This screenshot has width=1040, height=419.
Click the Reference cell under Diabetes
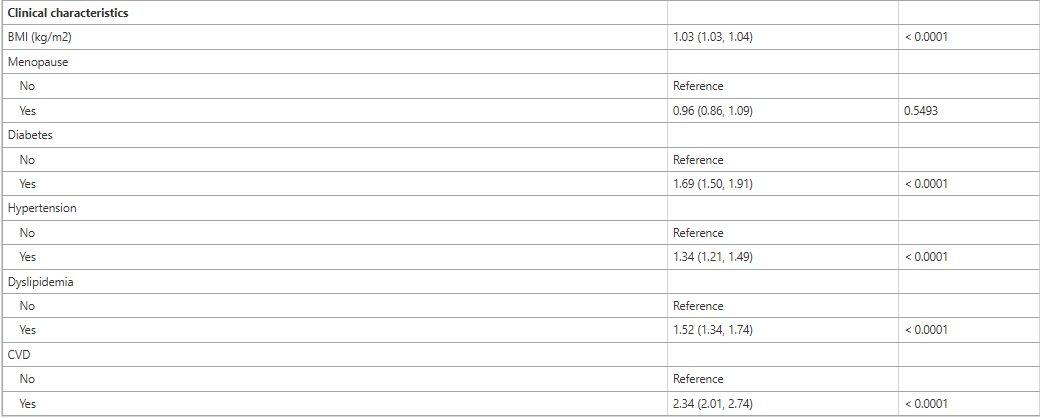[x=698, y=160]
